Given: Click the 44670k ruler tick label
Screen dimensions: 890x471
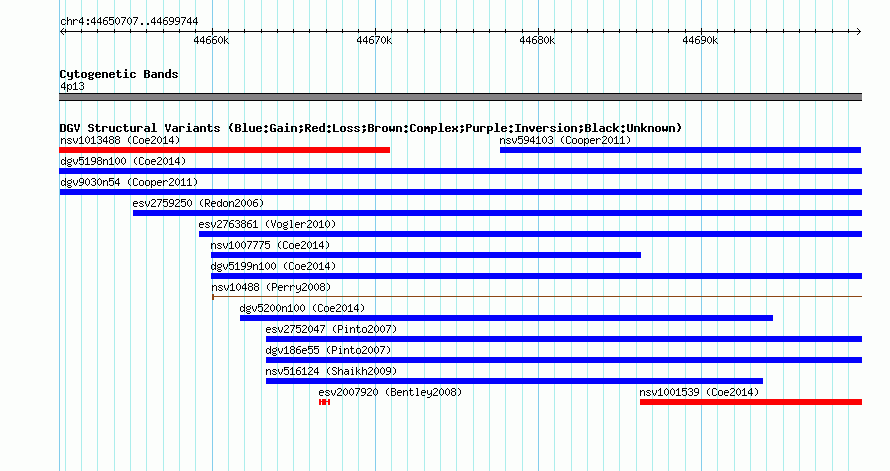Looking at the screenshot, I should 374,40.
